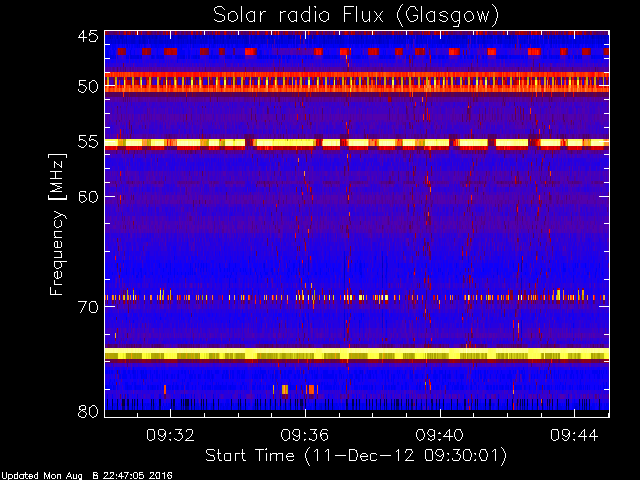Click the "09:44" time tick label
The image size is (640, 480).
click(x=574, y=435)
